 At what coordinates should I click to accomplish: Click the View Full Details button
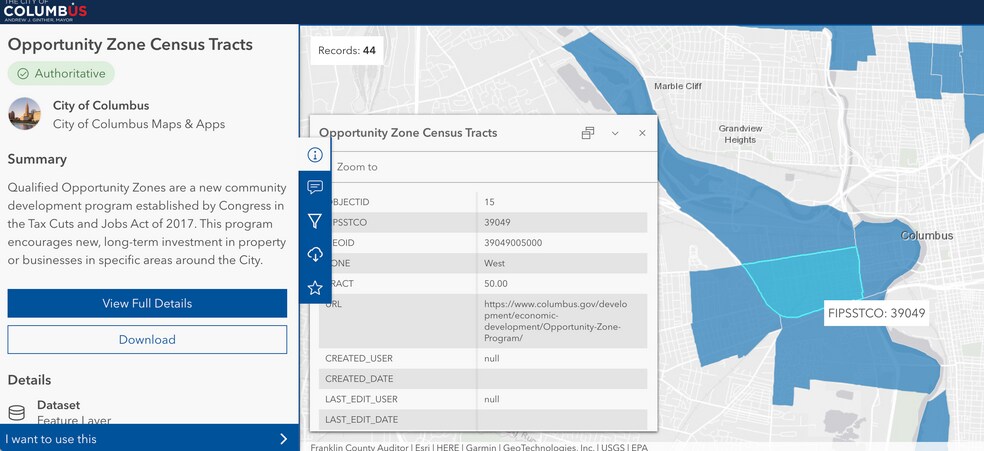click(x=147, y=303)
